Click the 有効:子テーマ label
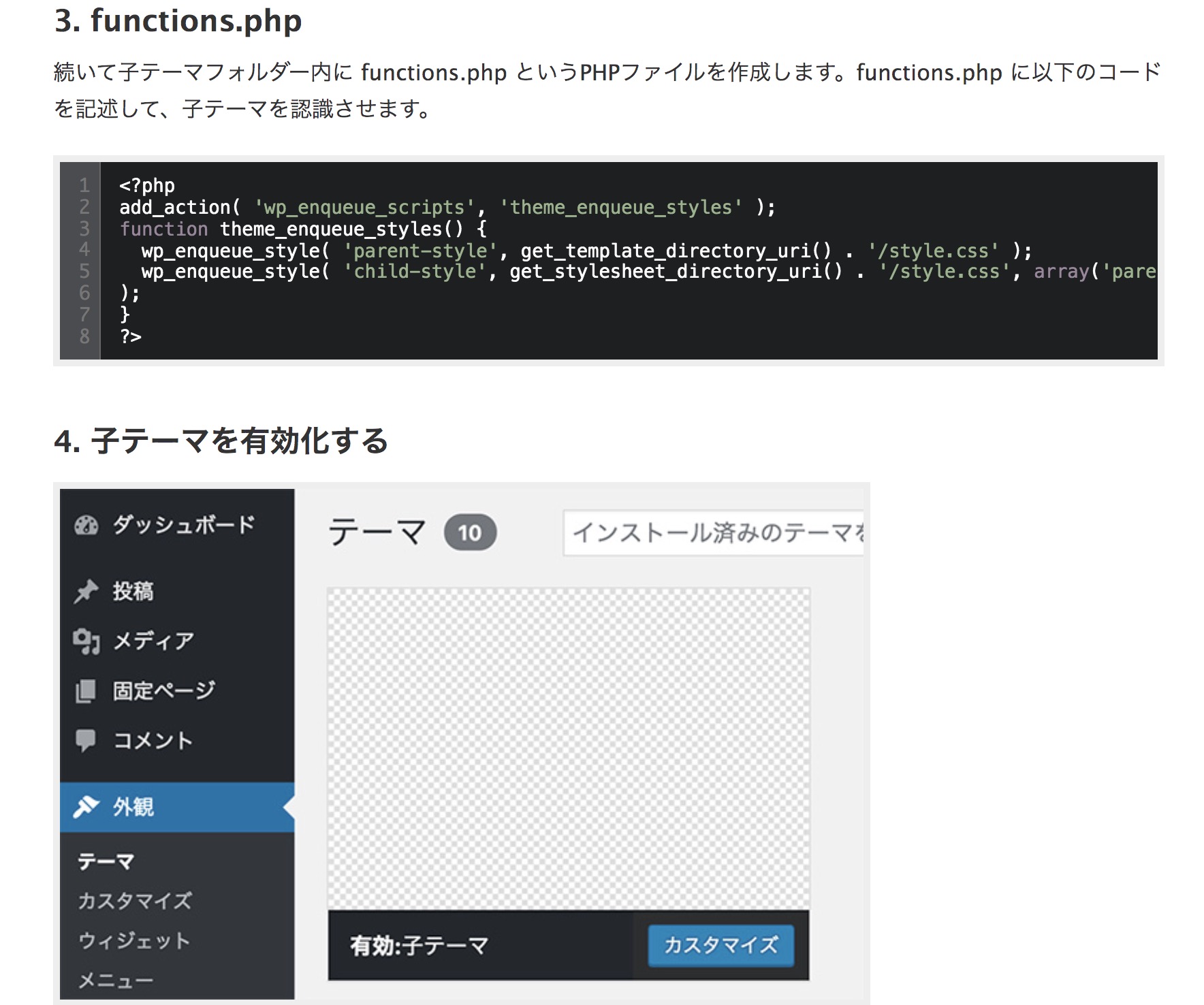This screenshot has height=1005, width=1204. pyautogui.click(x=419, y=945)
